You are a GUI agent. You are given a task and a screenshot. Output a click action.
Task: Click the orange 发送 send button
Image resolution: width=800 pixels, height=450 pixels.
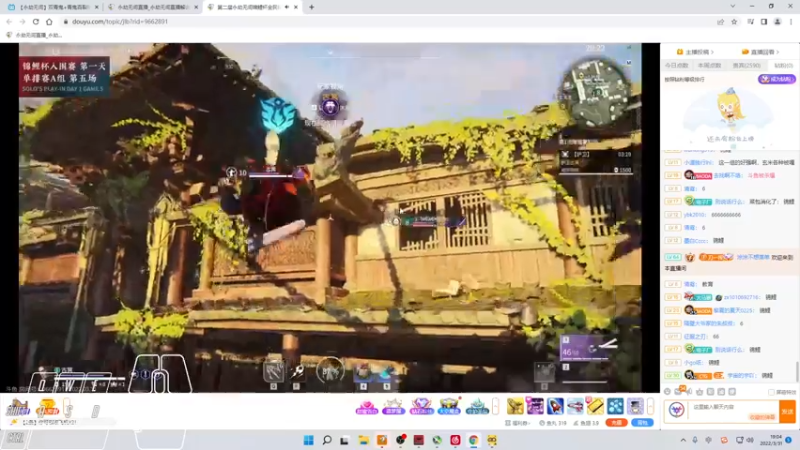[788, 411]
